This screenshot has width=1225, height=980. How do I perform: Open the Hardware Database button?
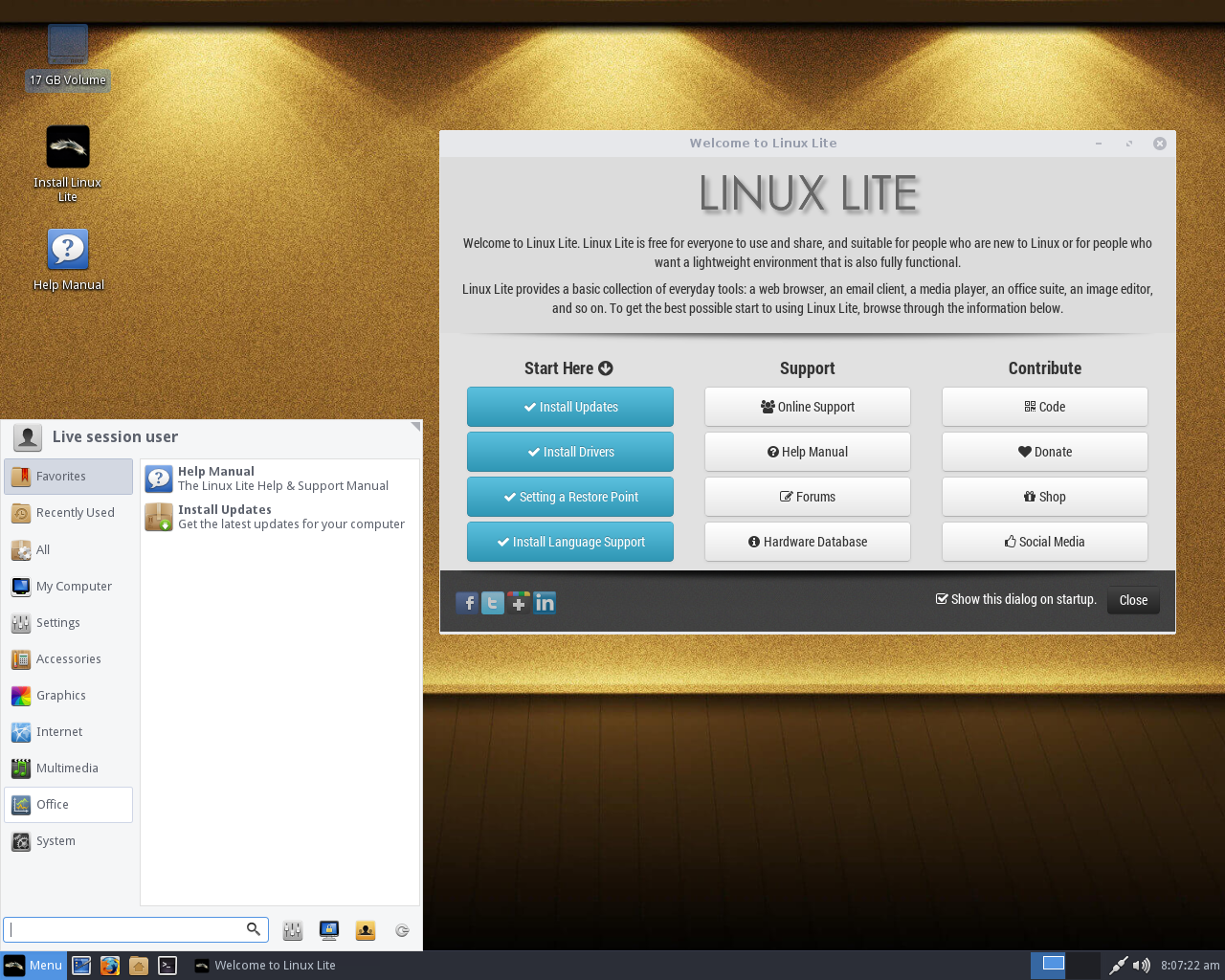[x=808, y=542]
